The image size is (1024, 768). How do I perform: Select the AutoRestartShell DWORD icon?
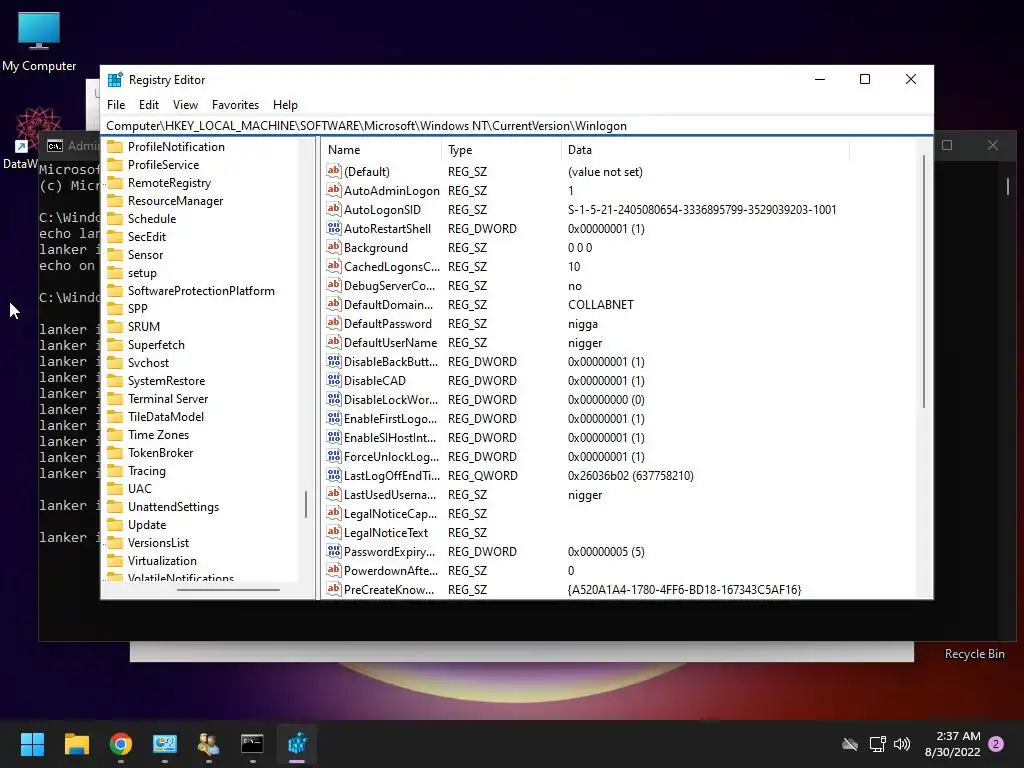[x=334, y=228]
